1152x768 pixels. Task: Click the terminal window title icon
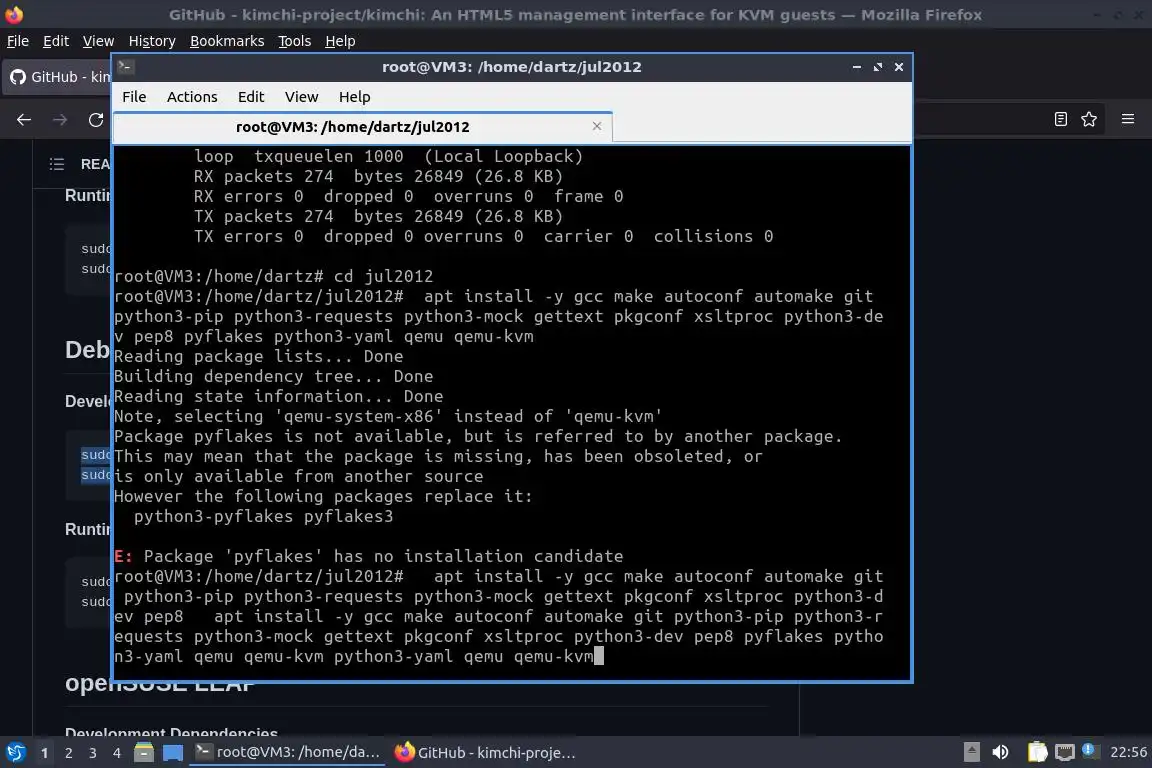125,66
